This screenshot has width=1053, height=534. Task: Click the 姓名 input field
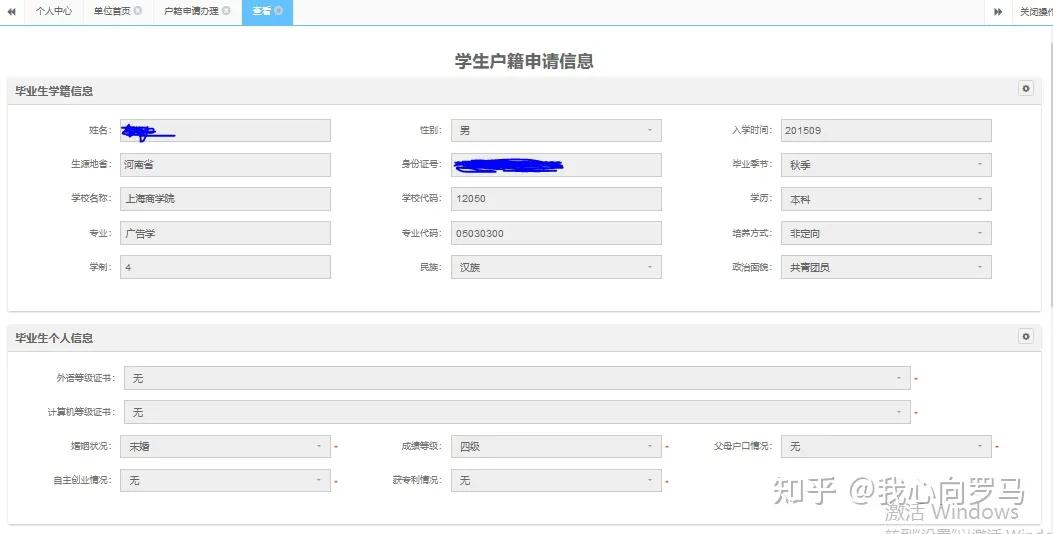click(226, 130)
